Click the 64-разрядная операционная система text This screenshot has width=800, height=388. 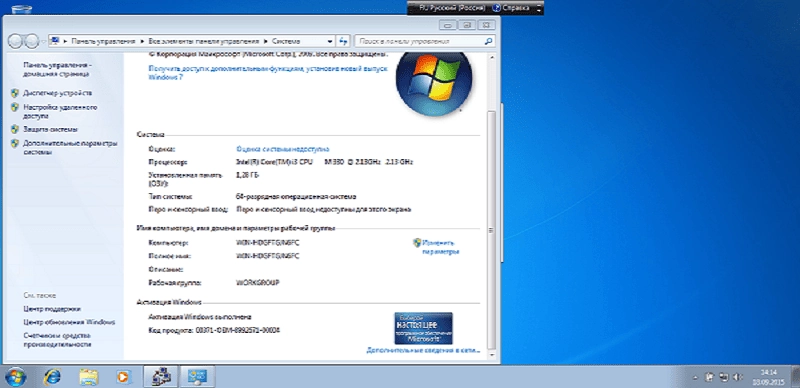coord(296,197)
